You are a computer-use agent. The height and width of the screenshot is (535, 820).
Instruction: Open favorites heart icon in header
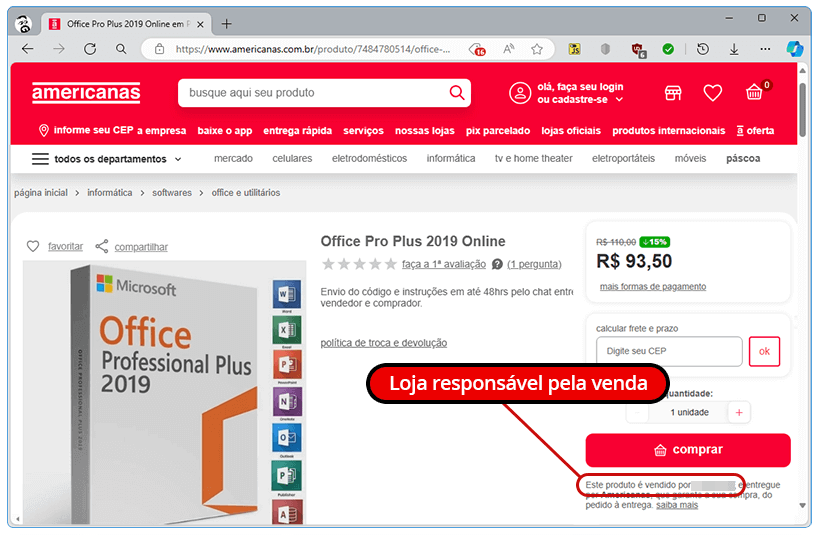[x=712, y=93]
